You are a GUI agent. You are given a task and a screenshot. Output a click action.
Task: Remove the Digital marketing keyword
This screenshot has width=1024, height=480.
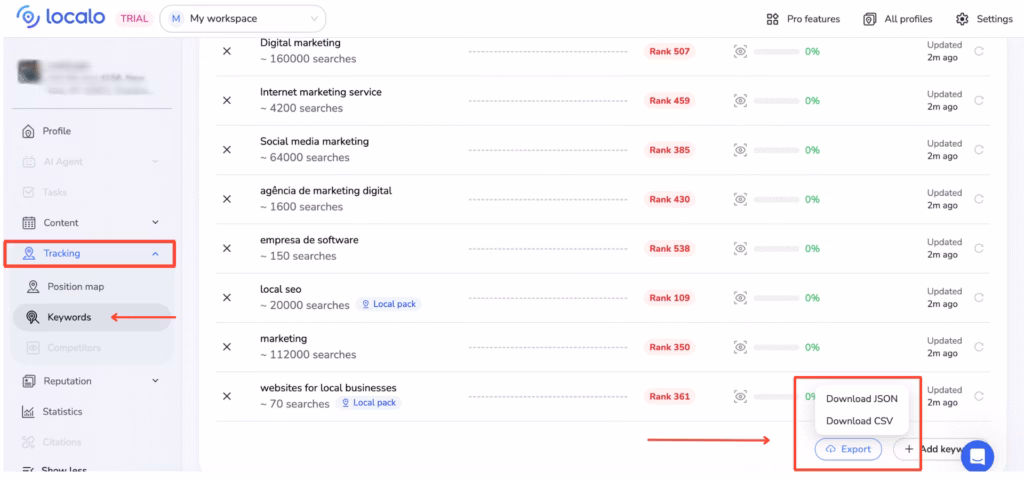pos(227,51)
